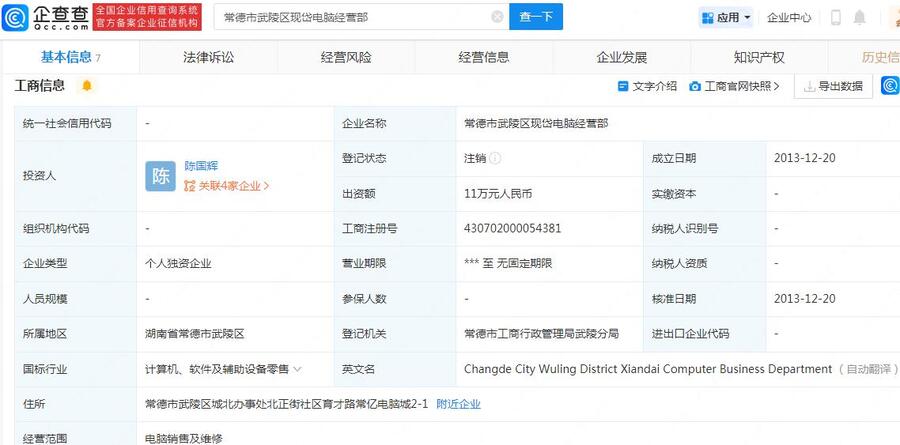Click 附近企业 nearby companies link
This screenshot has height=445, width=900.
(x=458, y=404)
